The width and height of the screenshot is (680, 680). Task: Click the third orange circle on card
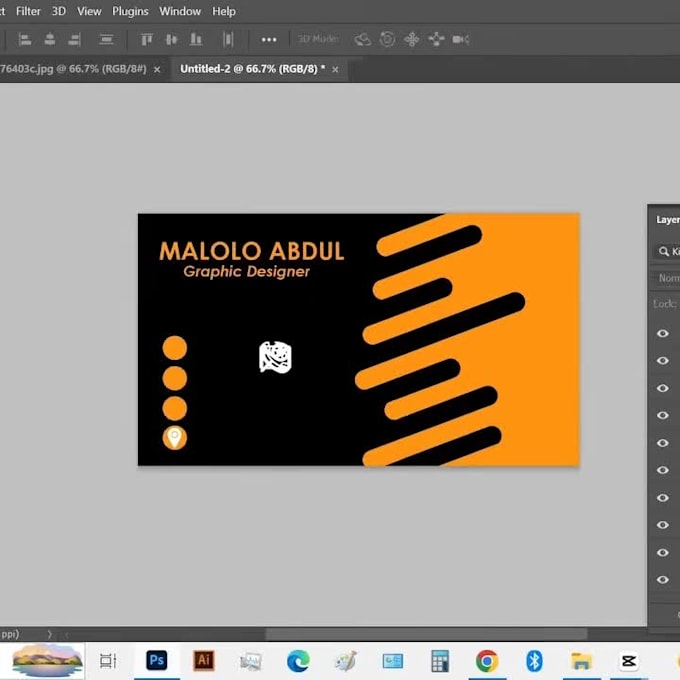pos(175,409)
